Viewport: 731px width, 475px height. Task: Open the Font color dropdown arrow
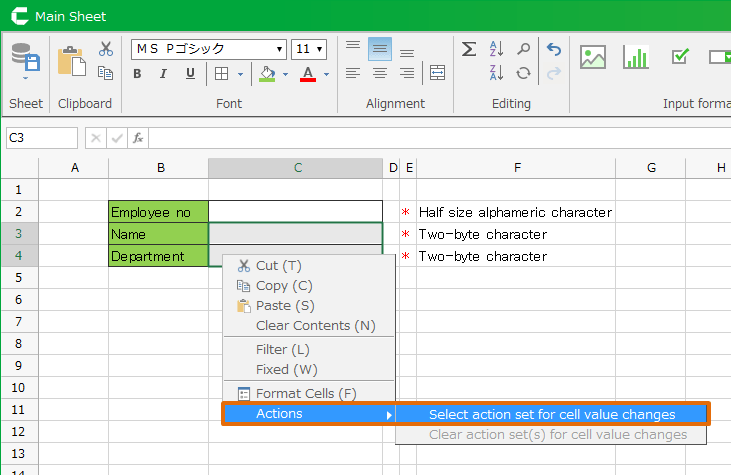tap(326, 74)
